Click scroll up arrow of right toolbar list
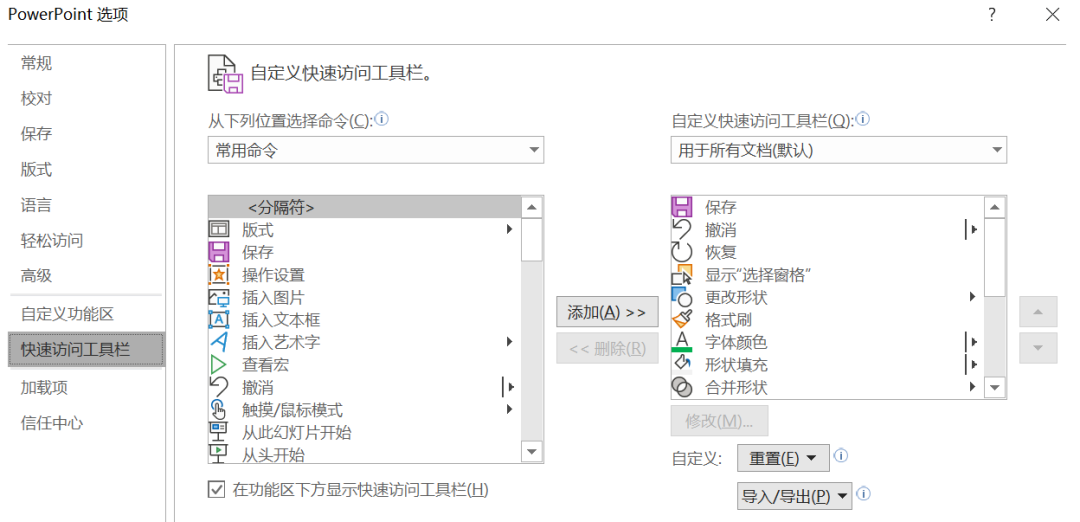The width and height of the screenshot is (1080, 522). 995,207
